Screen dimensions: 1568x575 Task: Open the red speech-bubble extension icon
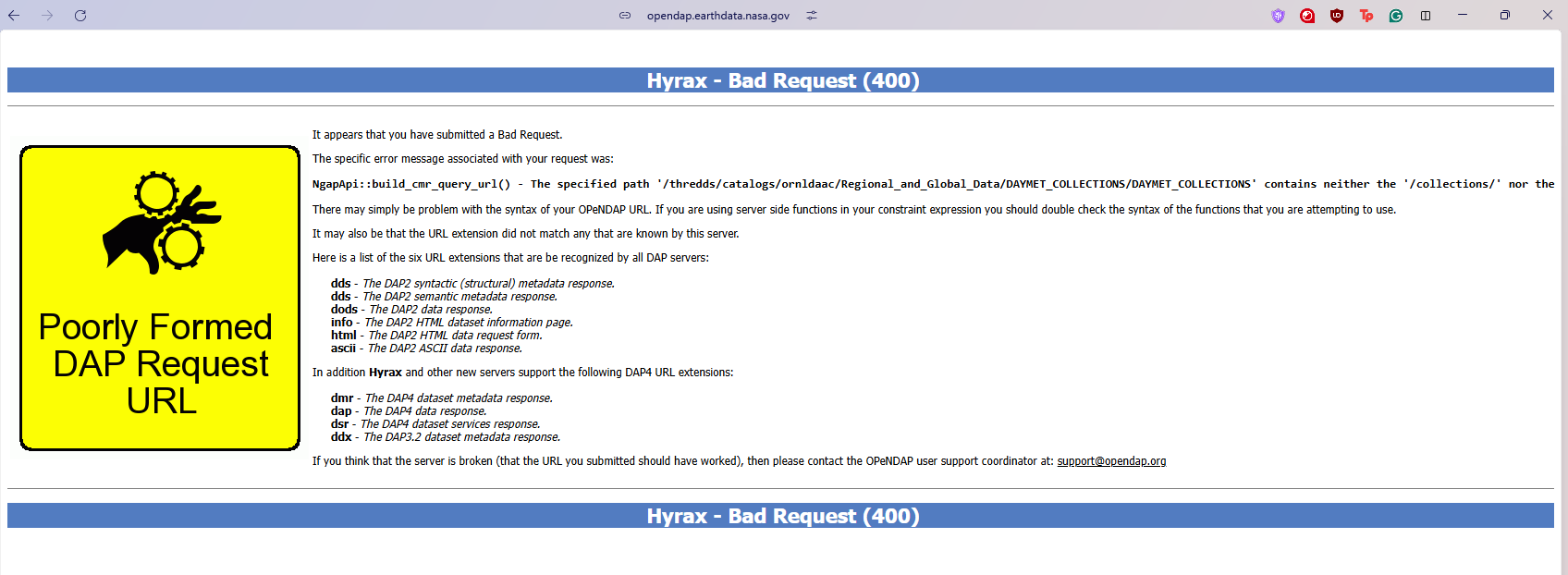click(x=1307, y=15)
